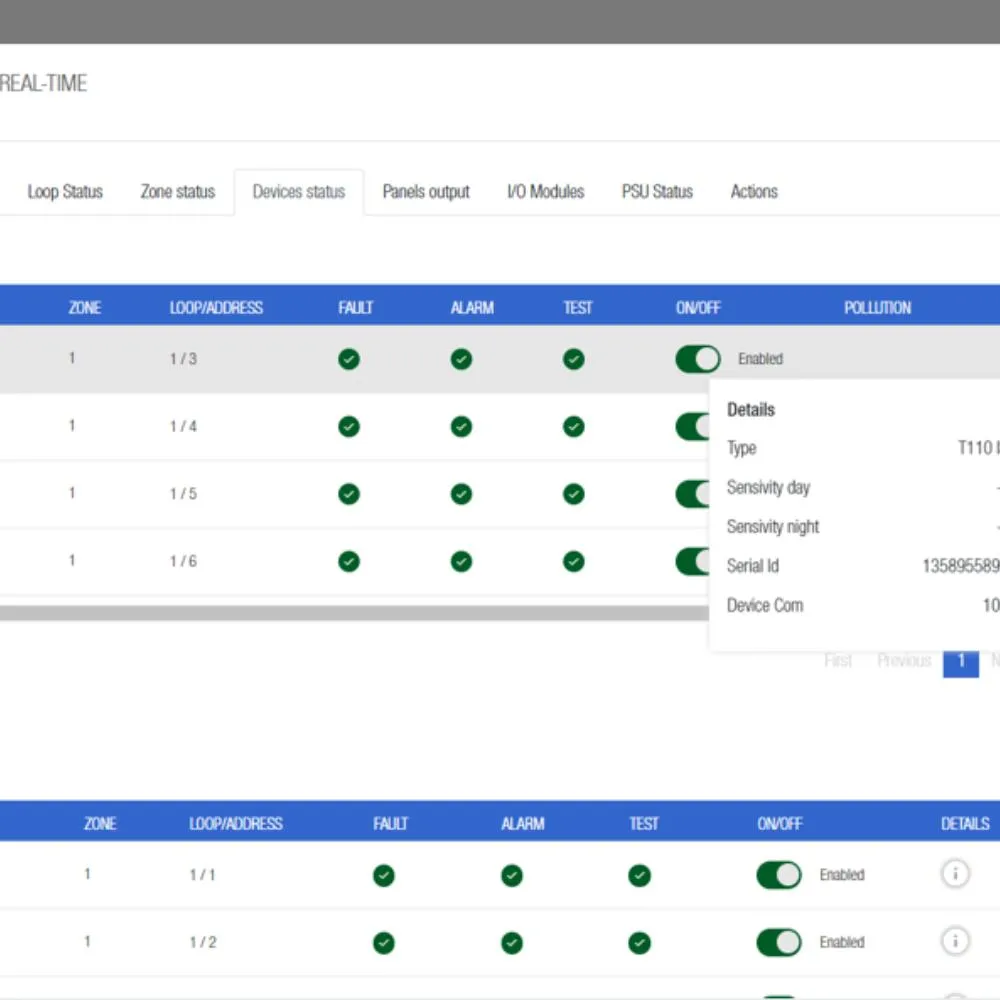Screen dimensions: 1000x1000
Task: Click alarm status check icon for 1/3
Action: coord(461,359)
